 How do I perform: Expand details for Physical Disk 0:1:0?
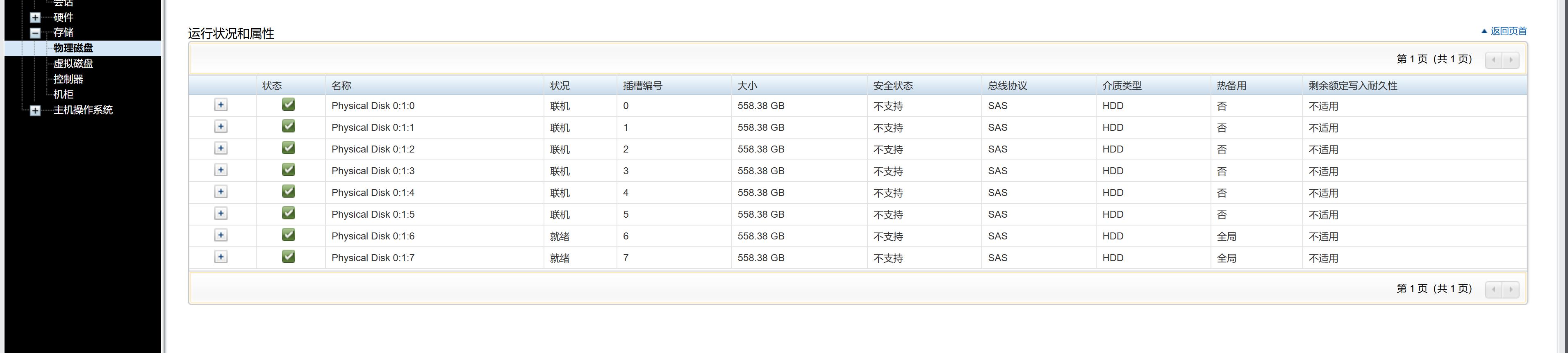click(221, 105)
